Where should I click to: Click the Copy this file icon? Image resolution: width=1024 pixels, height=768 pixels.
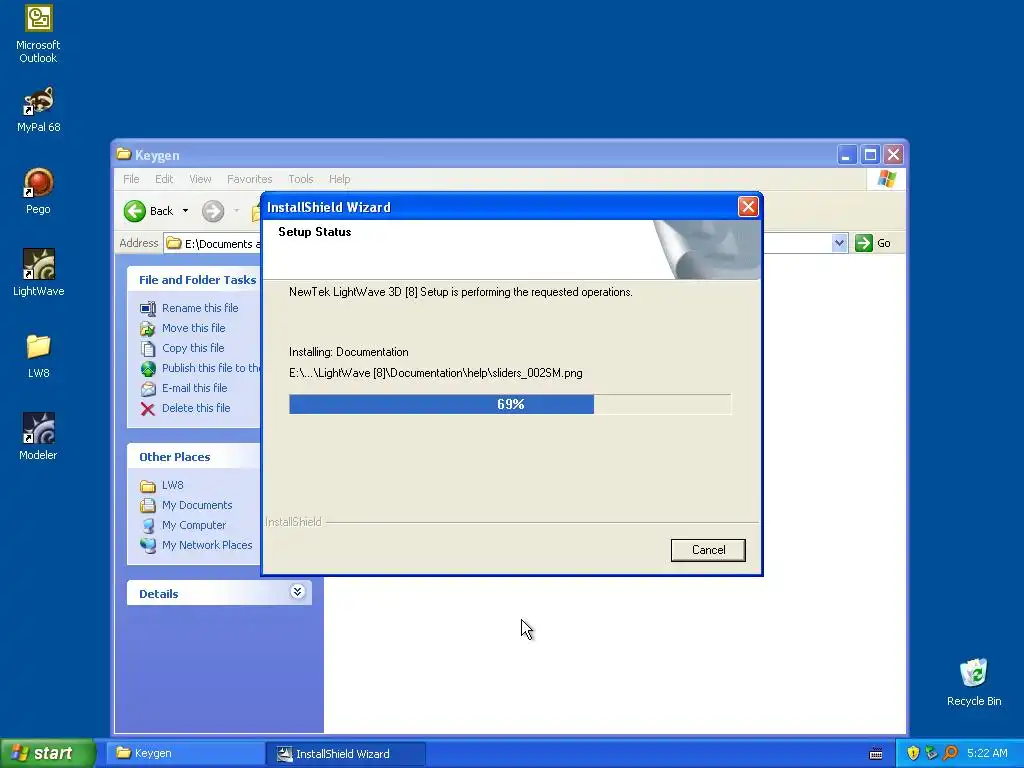(x=148, y=349)
